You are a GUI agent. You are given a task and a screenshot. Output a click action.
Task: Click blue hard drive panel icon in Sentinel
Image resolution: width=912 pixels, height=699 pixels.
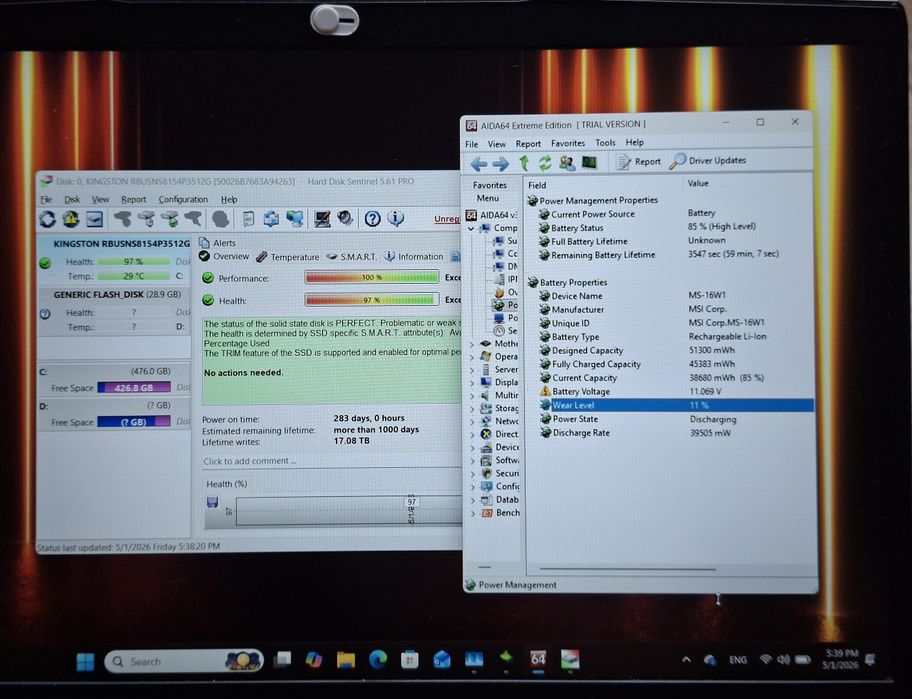(x=94, y=219)
